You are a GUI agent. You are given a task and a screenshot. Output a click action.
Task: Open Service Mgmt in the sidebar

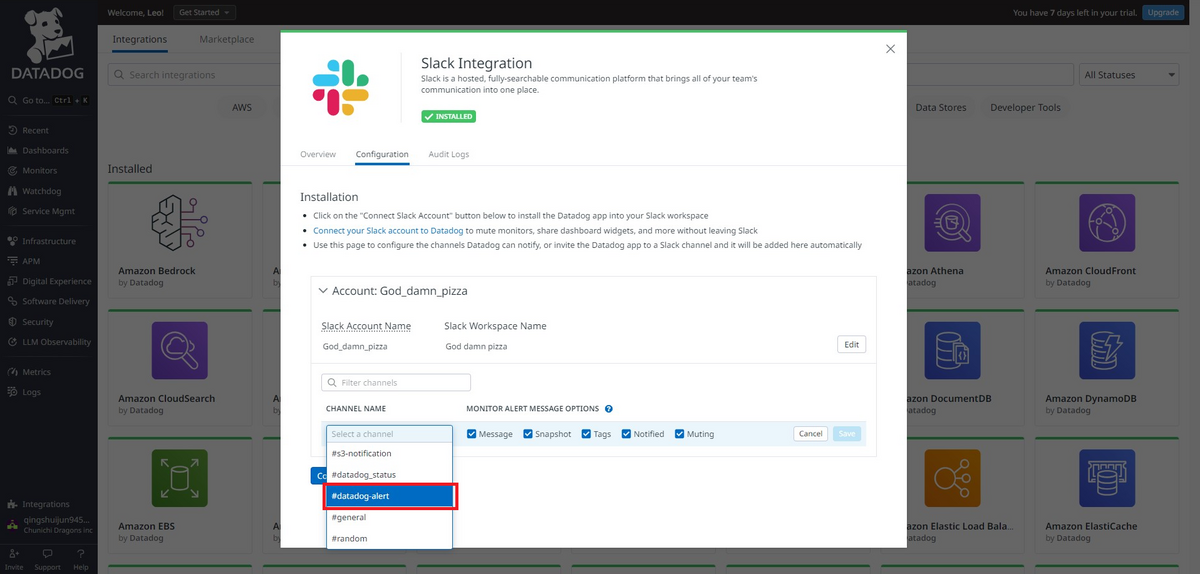pos(48,211)
